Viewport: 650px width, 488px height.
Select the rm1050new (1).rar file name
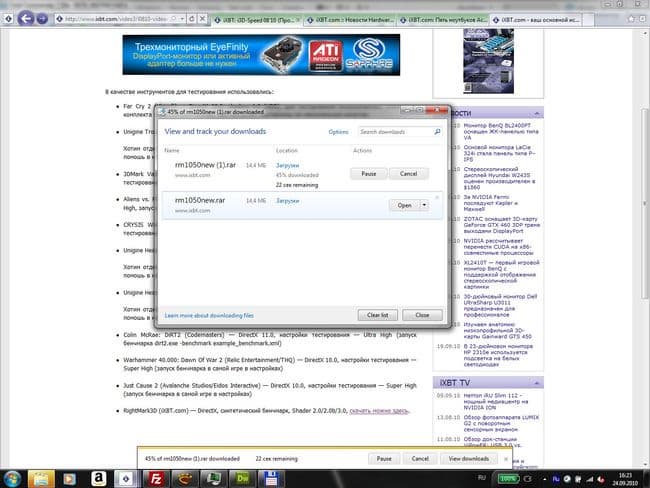coord(205,165)
